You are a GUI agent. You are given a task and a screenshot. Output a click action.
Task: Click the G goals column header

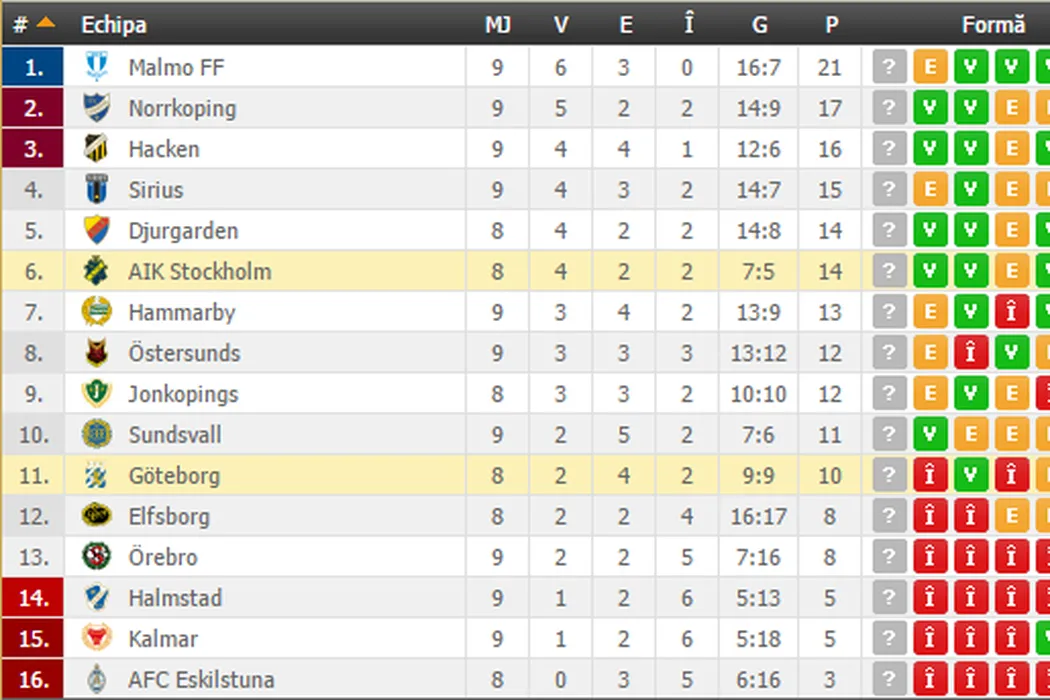[x=758, y=24]
